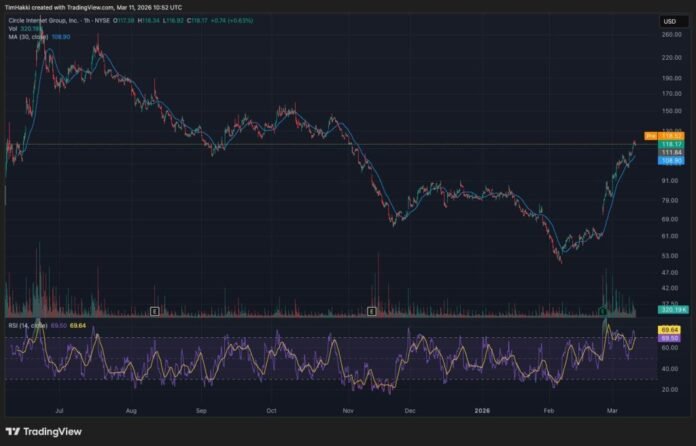The height and width of the screenshot is (446, 696).
Task: Click the earnings 'E' marker near August
Action: point(154,311)
